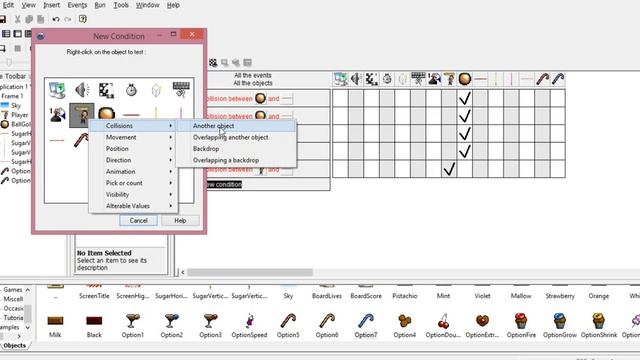The image size is (640, 360).
Task: Open the Insert menu
Action: click(51, 5)
